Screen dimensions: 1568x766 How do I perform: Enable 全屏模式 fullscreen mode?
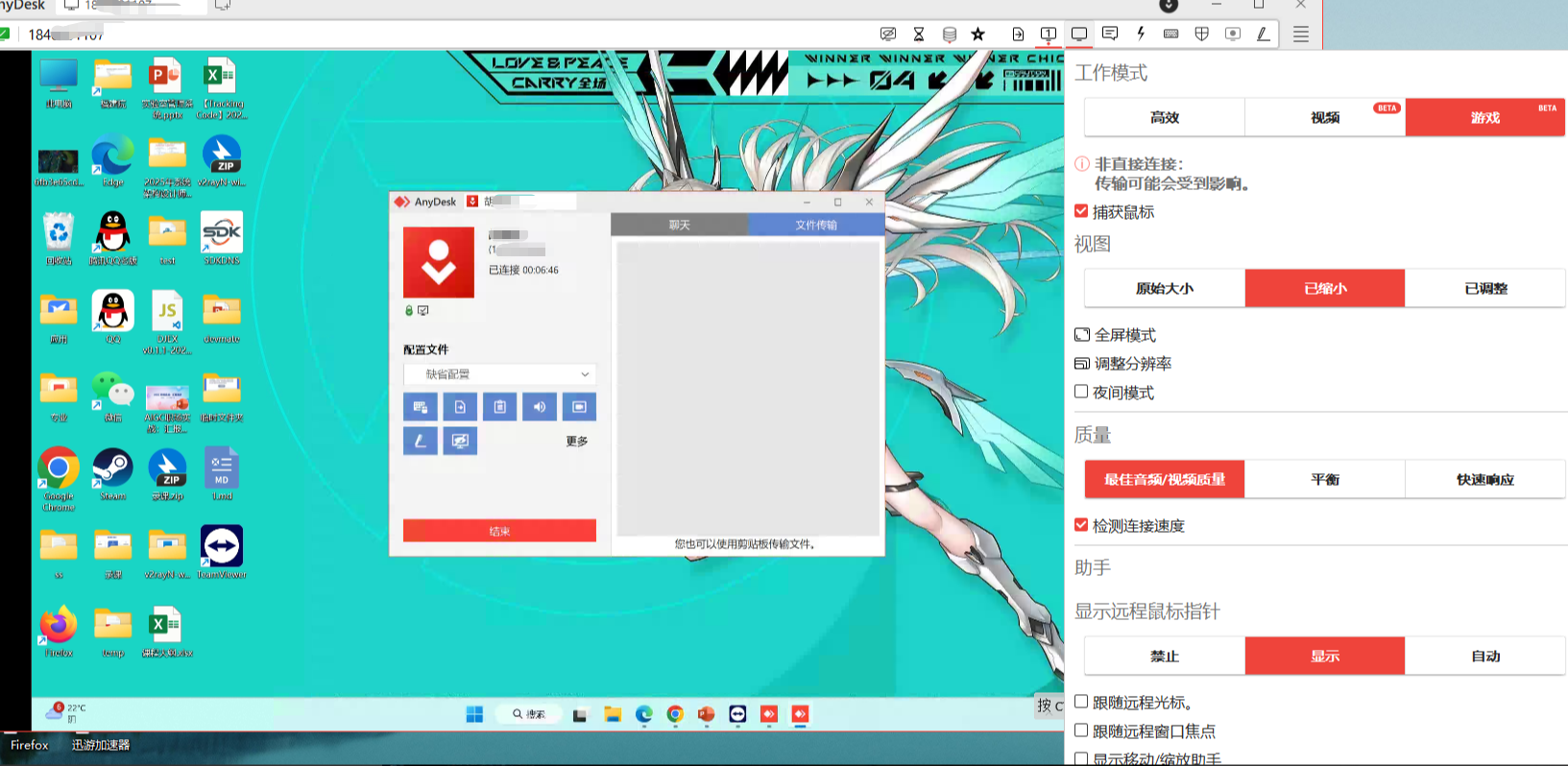1115,335
